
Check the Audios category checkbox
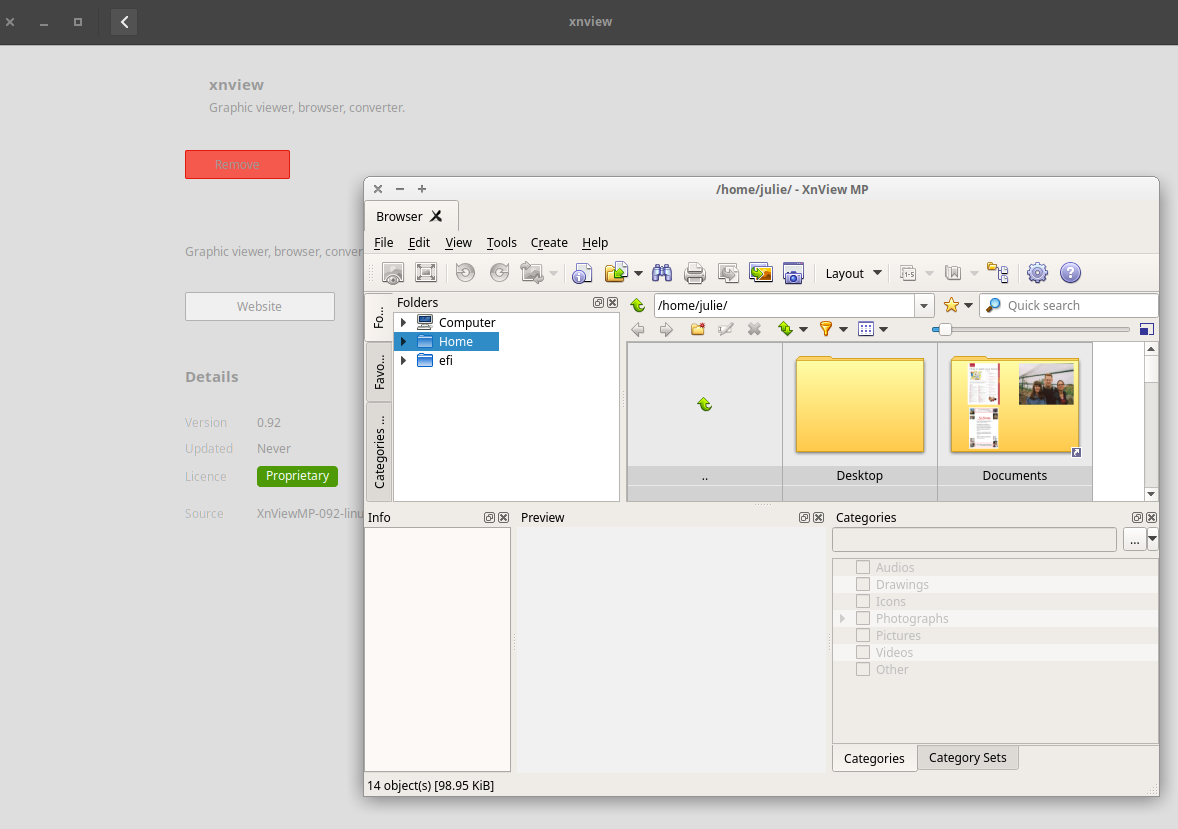(862, 568)
